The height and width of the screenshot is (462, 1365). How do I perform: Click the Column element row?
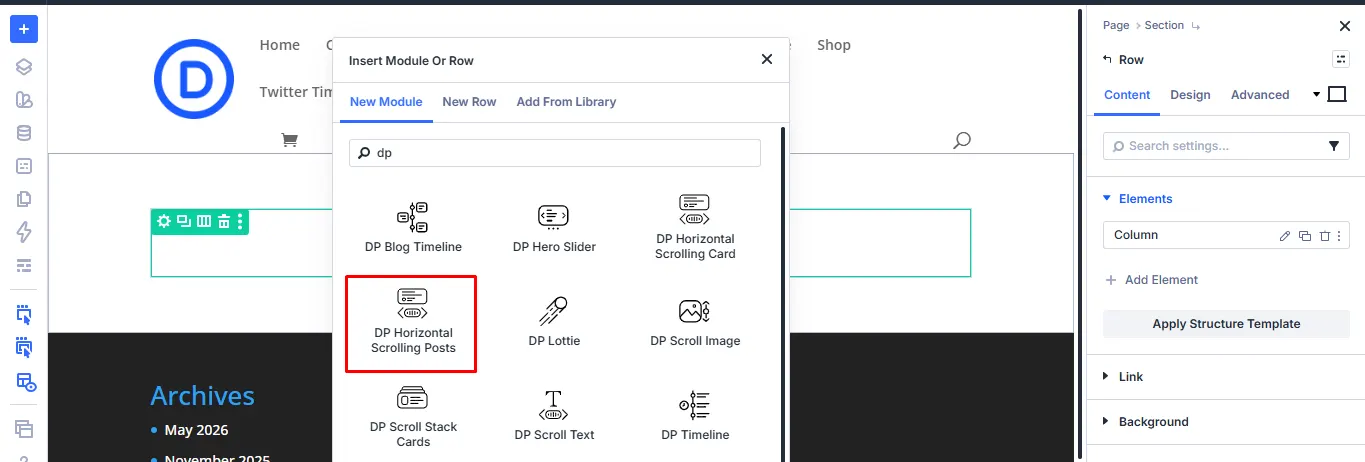coord(1226,236)
